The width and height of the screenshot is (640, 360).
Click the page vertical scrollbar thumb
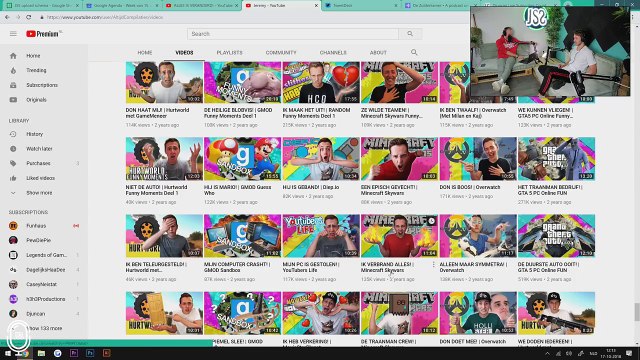pyautogui.click(x=637, y=312)
